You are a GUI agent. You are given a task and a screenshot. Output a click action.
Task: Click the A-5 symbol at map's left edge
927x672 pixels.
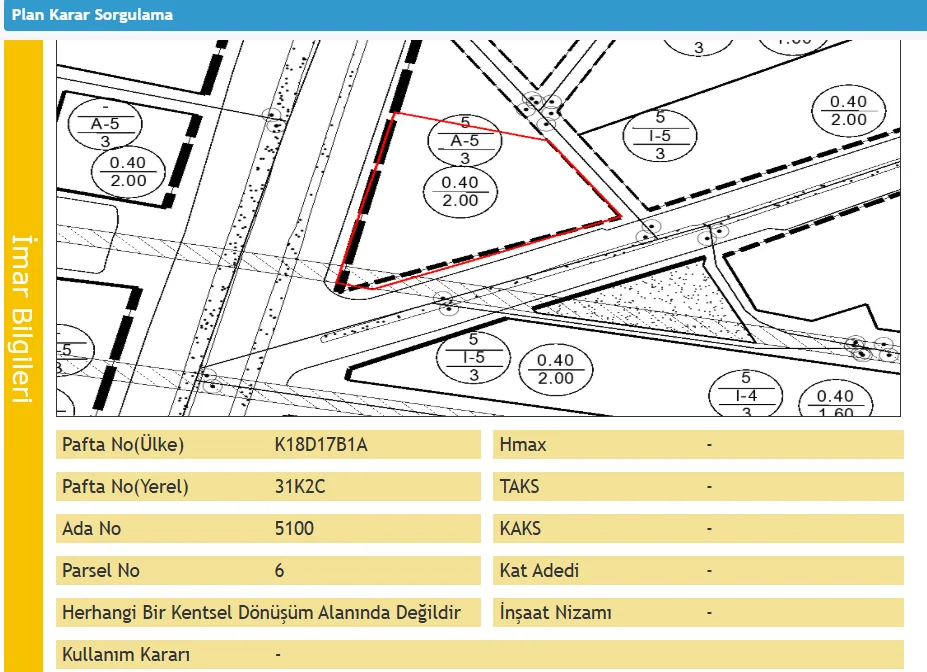[x=104, y=124]
